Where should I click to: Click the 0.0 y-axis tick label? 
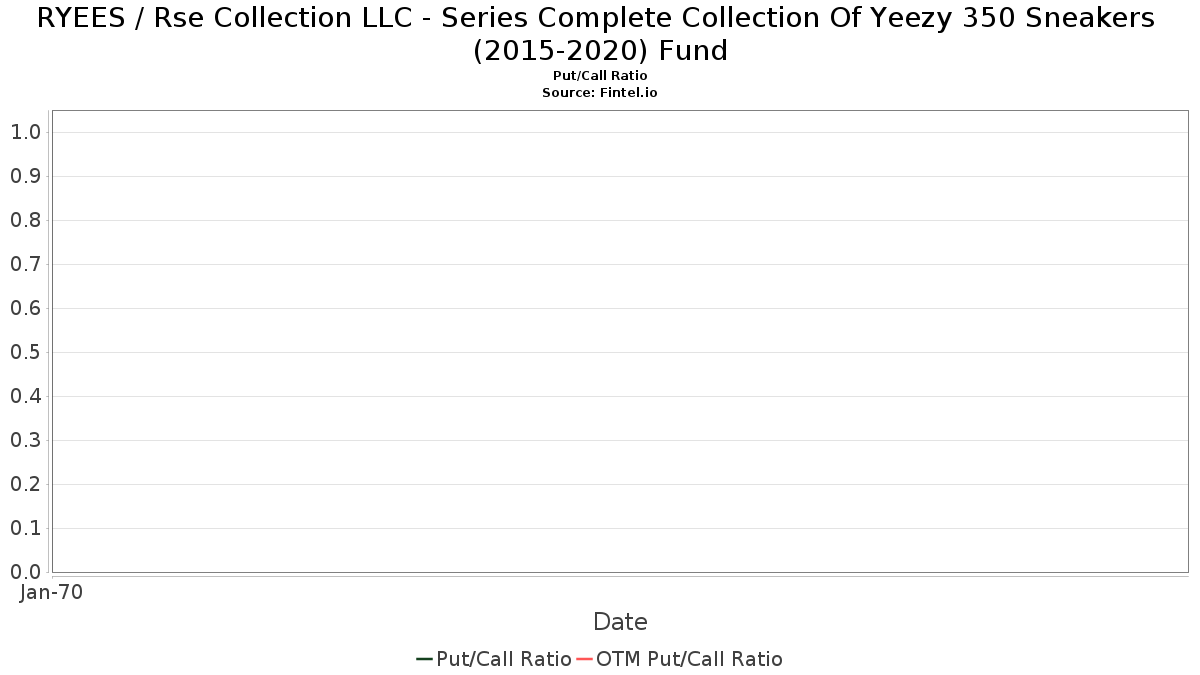pyautogui.click(x=25, y=572)
